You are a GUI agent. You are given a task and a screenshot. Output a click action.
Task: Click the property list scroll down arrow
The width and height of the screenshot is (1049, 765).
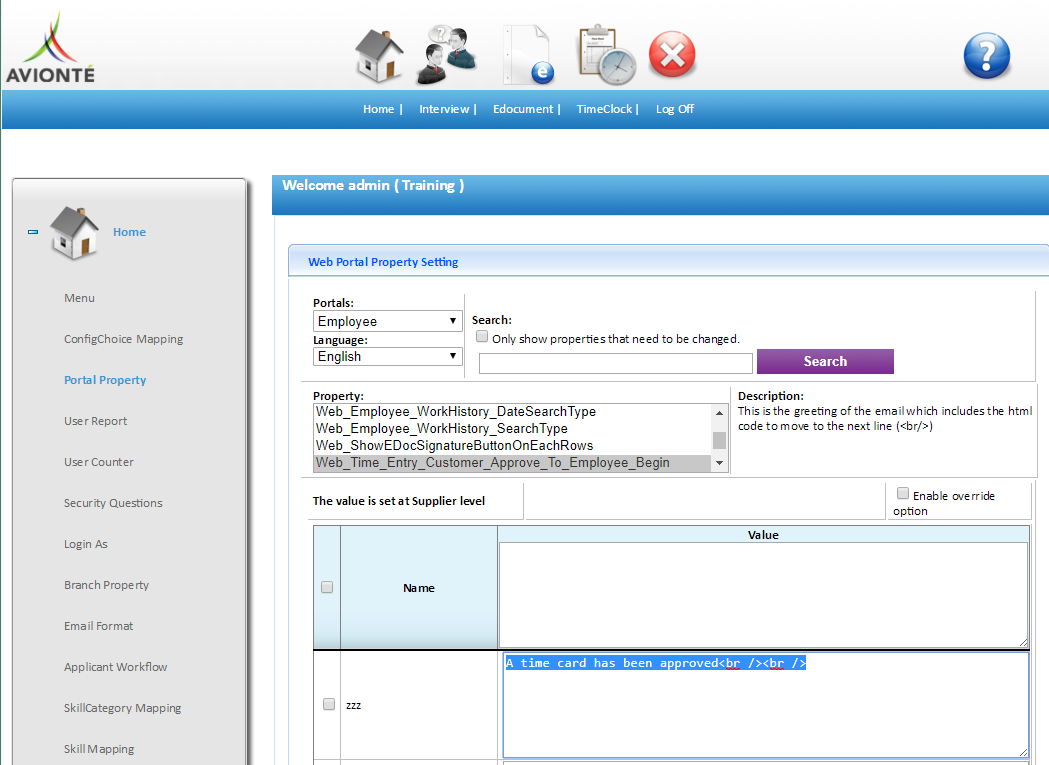tap(719, 463)
